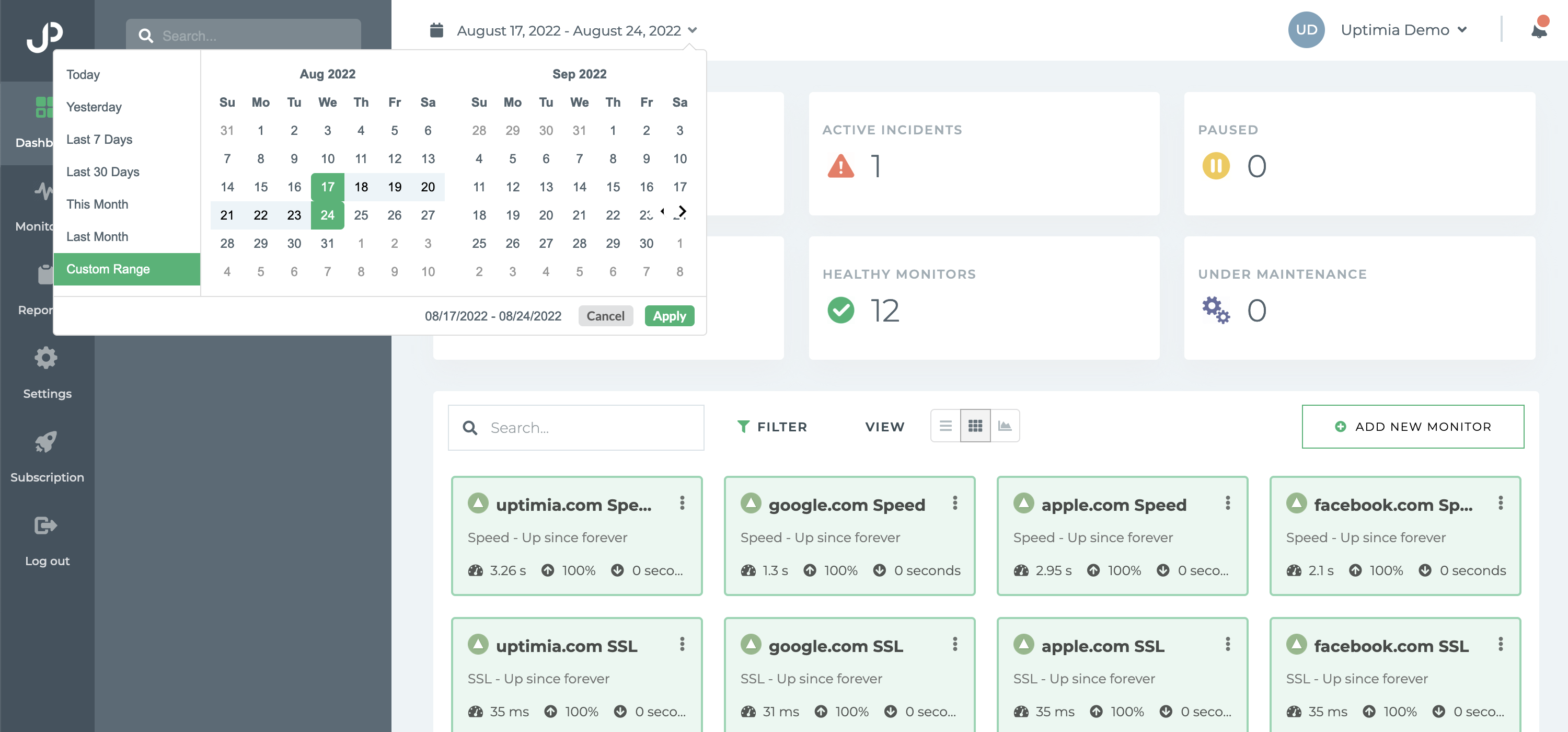1568x732 pixels.
Task: Open Settings from sidebar label
Action: click(47, 393)
